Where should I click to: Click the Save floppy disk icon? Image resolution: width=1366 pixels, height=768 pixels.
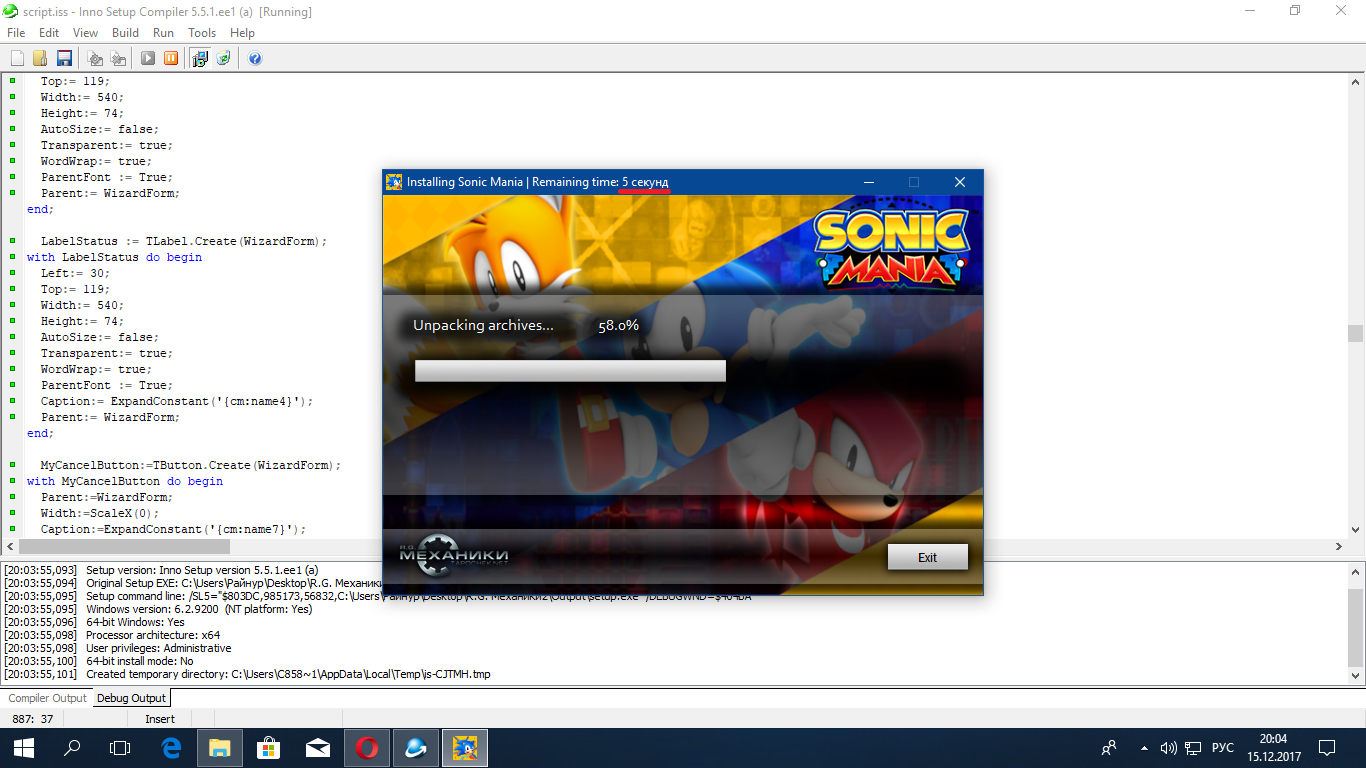64,58
